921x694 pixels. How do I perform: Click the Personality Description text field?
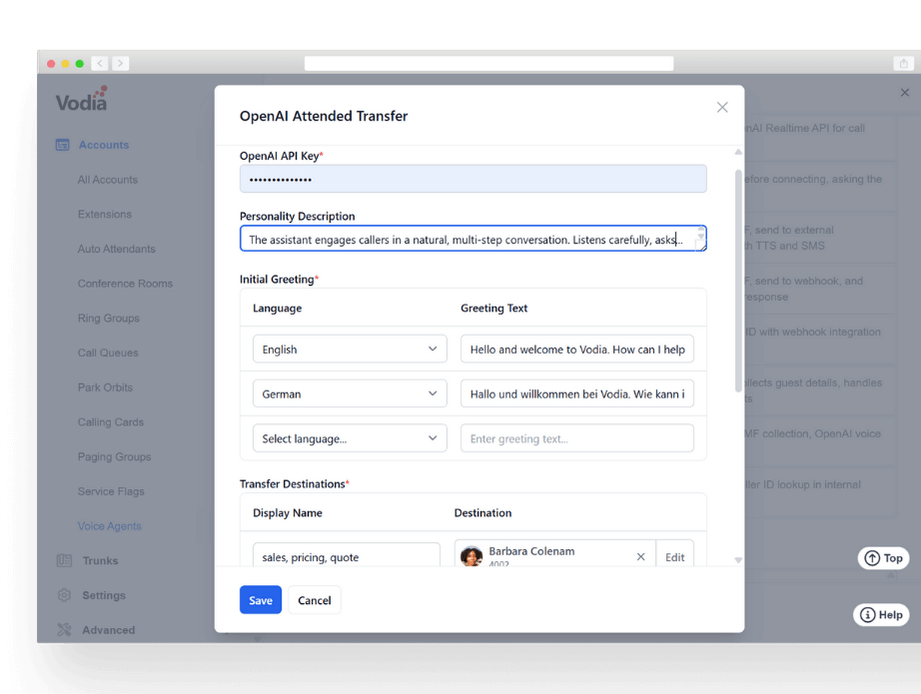click(x=472, y=238)
